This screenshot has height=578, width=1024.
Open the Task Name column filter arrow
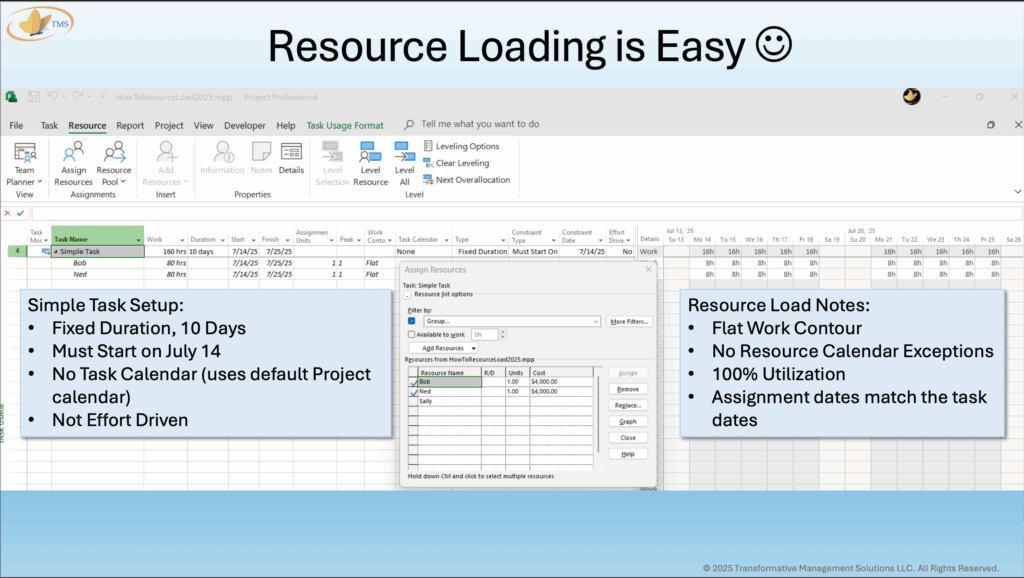pyautogui.click(x=138, y=240)
